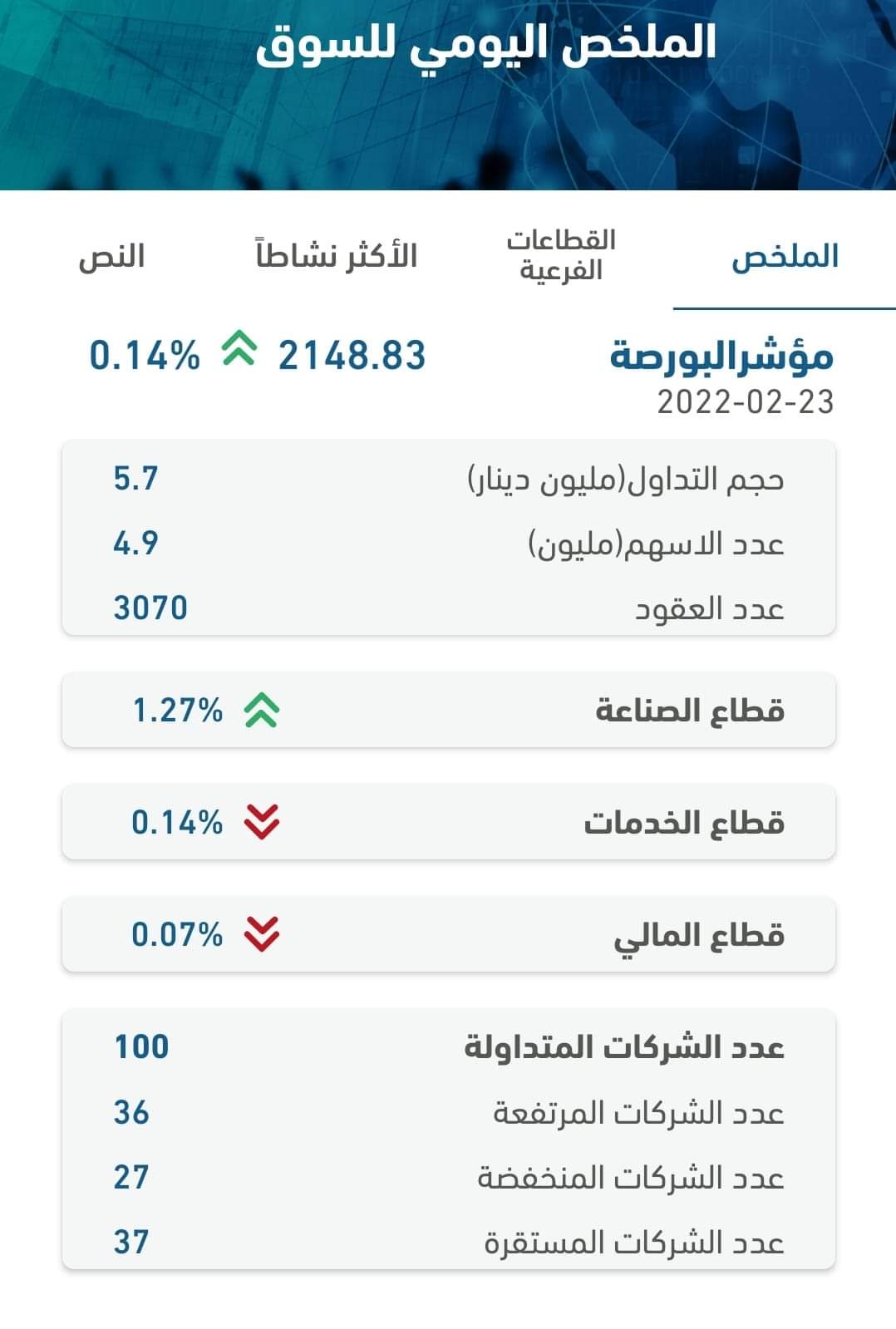
Task: Click حجم التداول value 5.7
Action: tap(135, 479)
